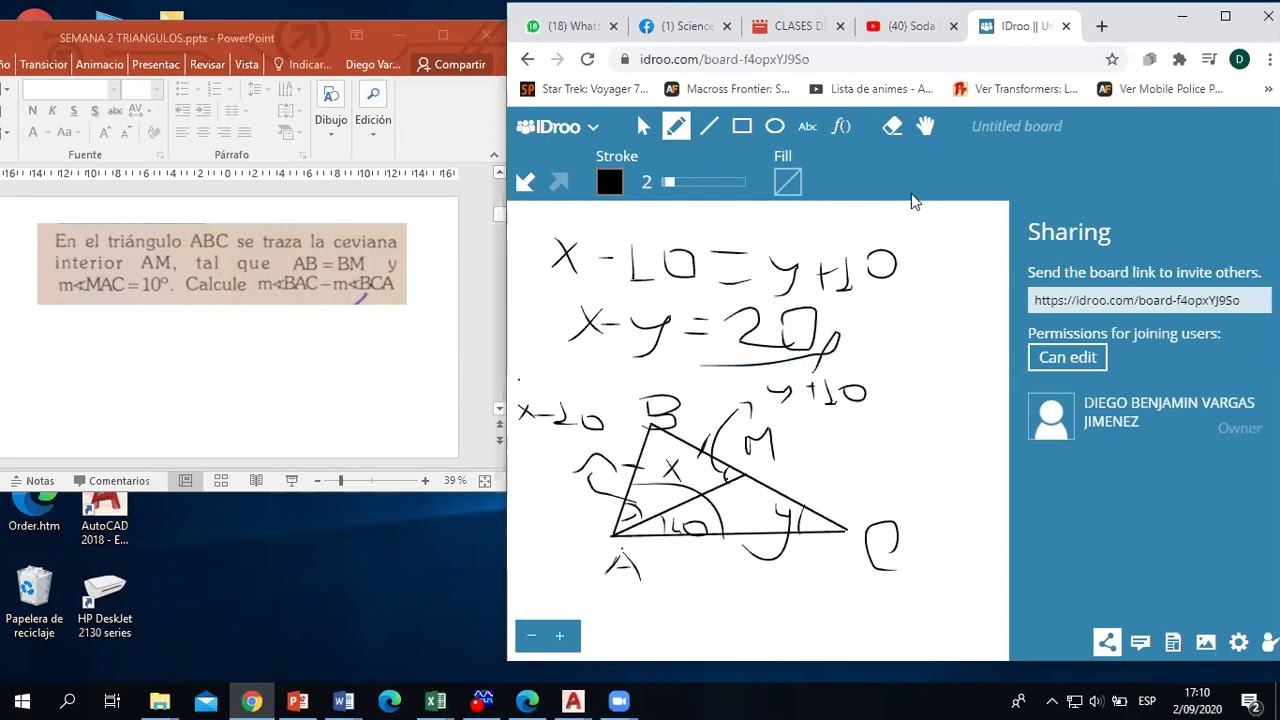Image resolution: width=1280 pixels, height=720 pixels.
Task: Open Revisar ribbon tab
Action: pos(207,64)
